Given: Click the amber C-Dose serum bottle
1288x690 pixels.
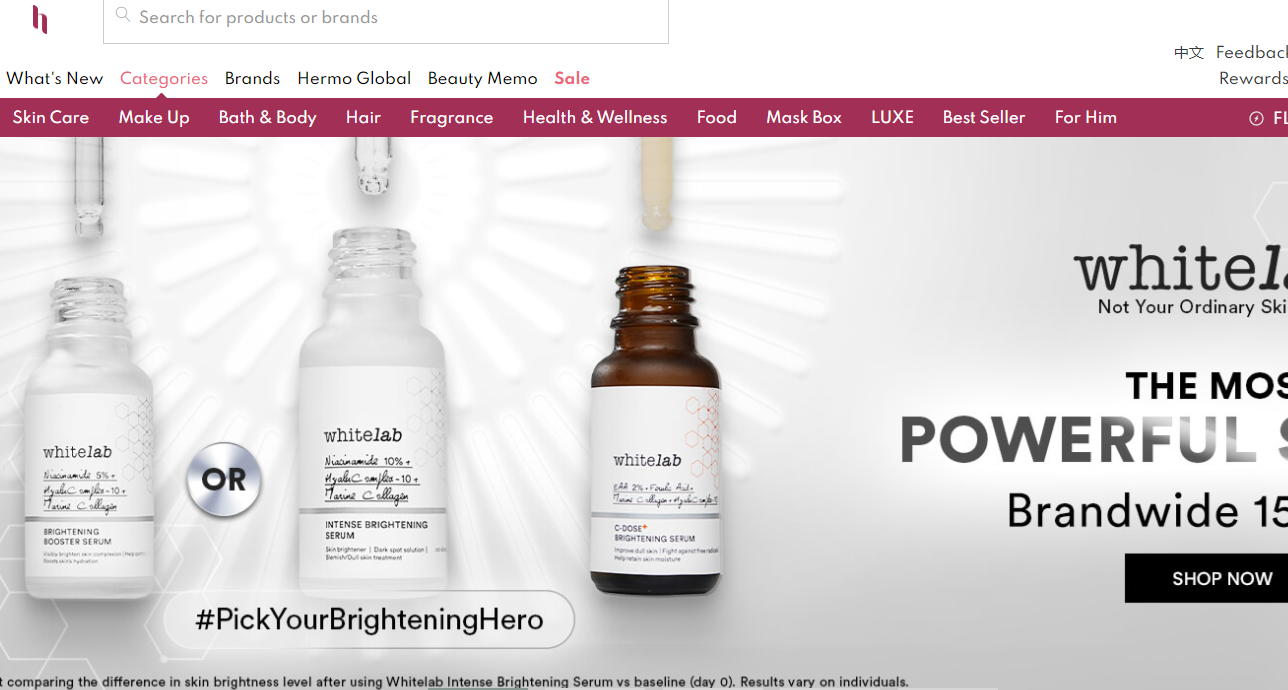Looking at the screenshot, I should pos(655,432).
